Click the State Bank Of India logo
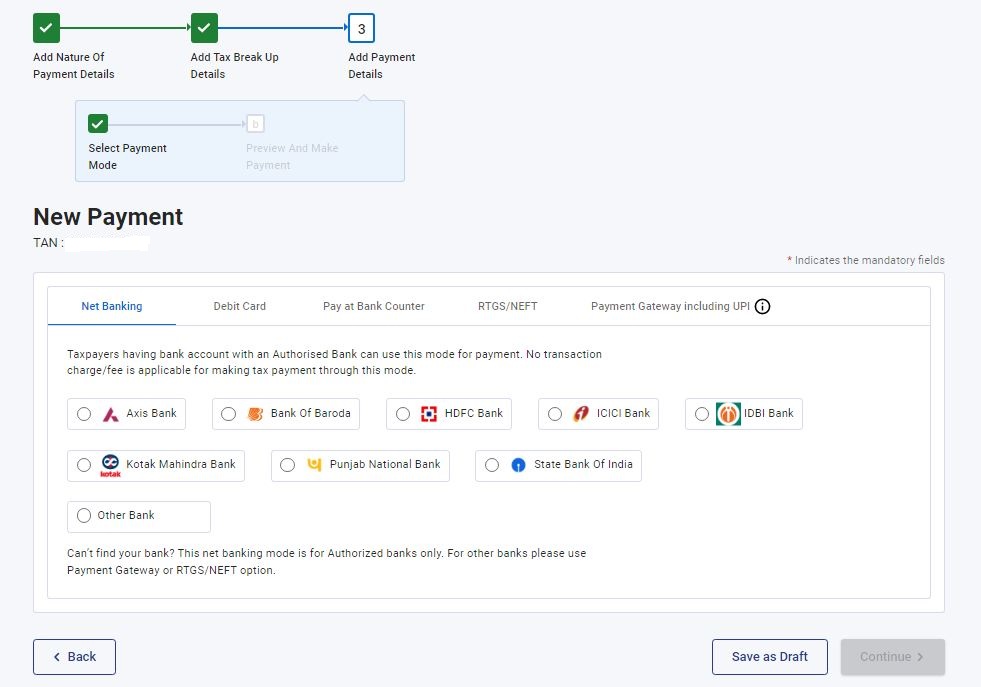The image size is (981, 687). click(518, 465)
